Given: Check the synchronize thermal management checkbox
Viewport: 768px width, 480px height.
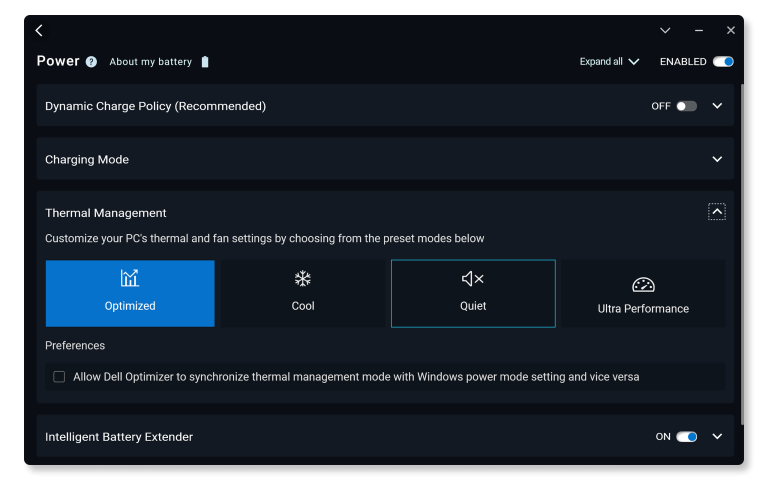Looking at the screenshot, I should tap(59, 377).
